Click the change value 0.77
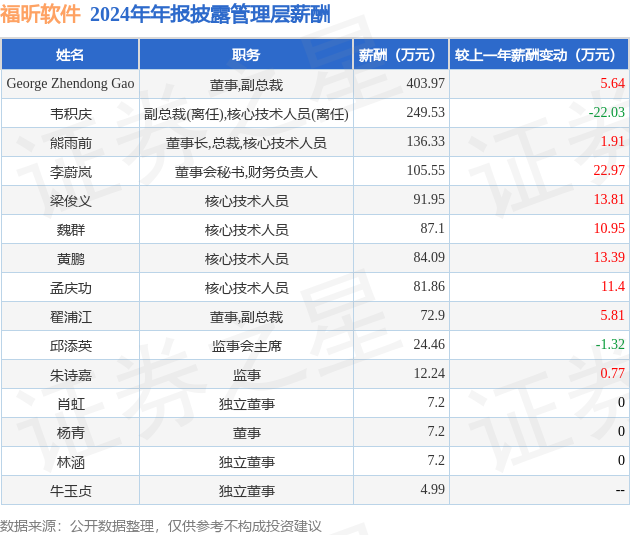Screen dimensions: 630x535 pyautogui.click(x=612, y=373)
